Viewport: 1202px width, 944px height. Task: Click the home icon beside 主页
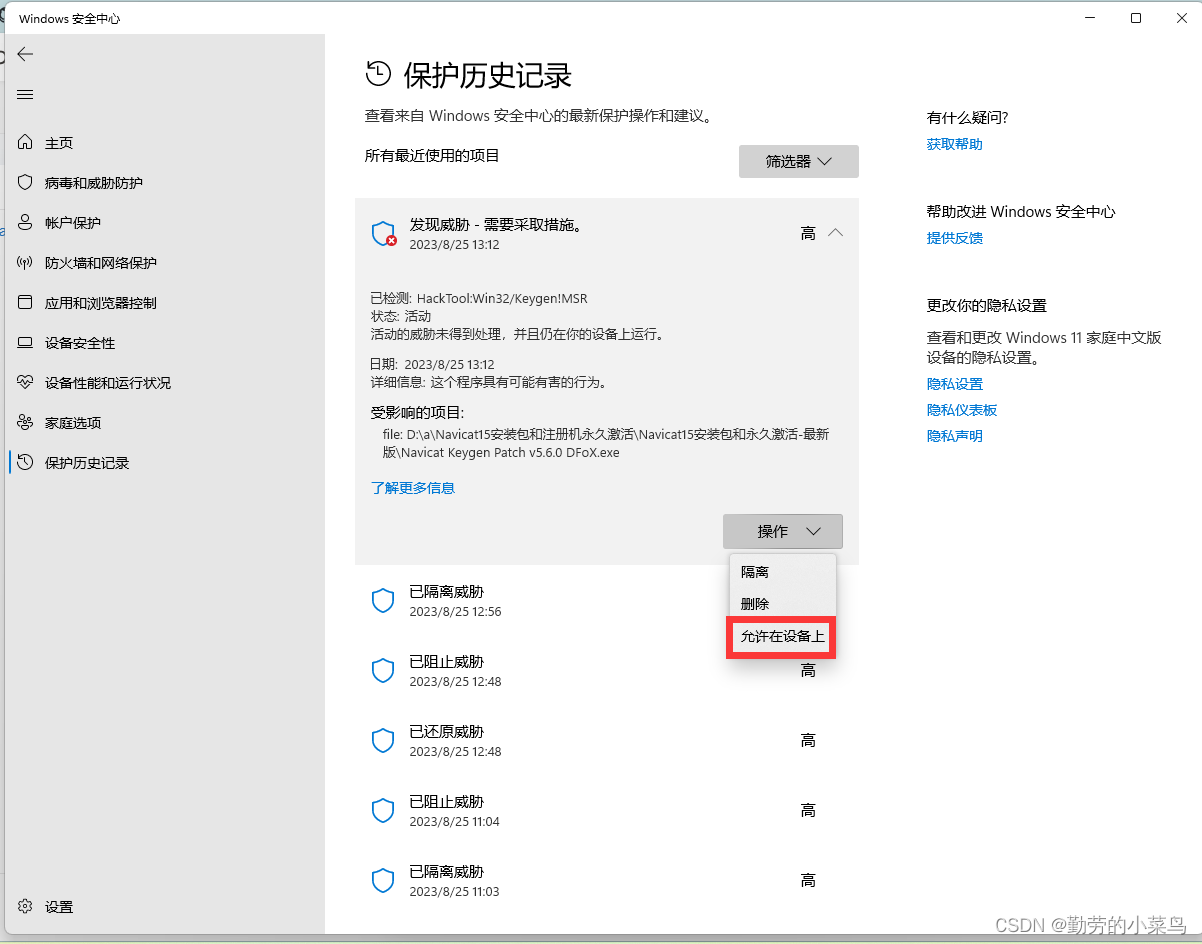point(26,143)
